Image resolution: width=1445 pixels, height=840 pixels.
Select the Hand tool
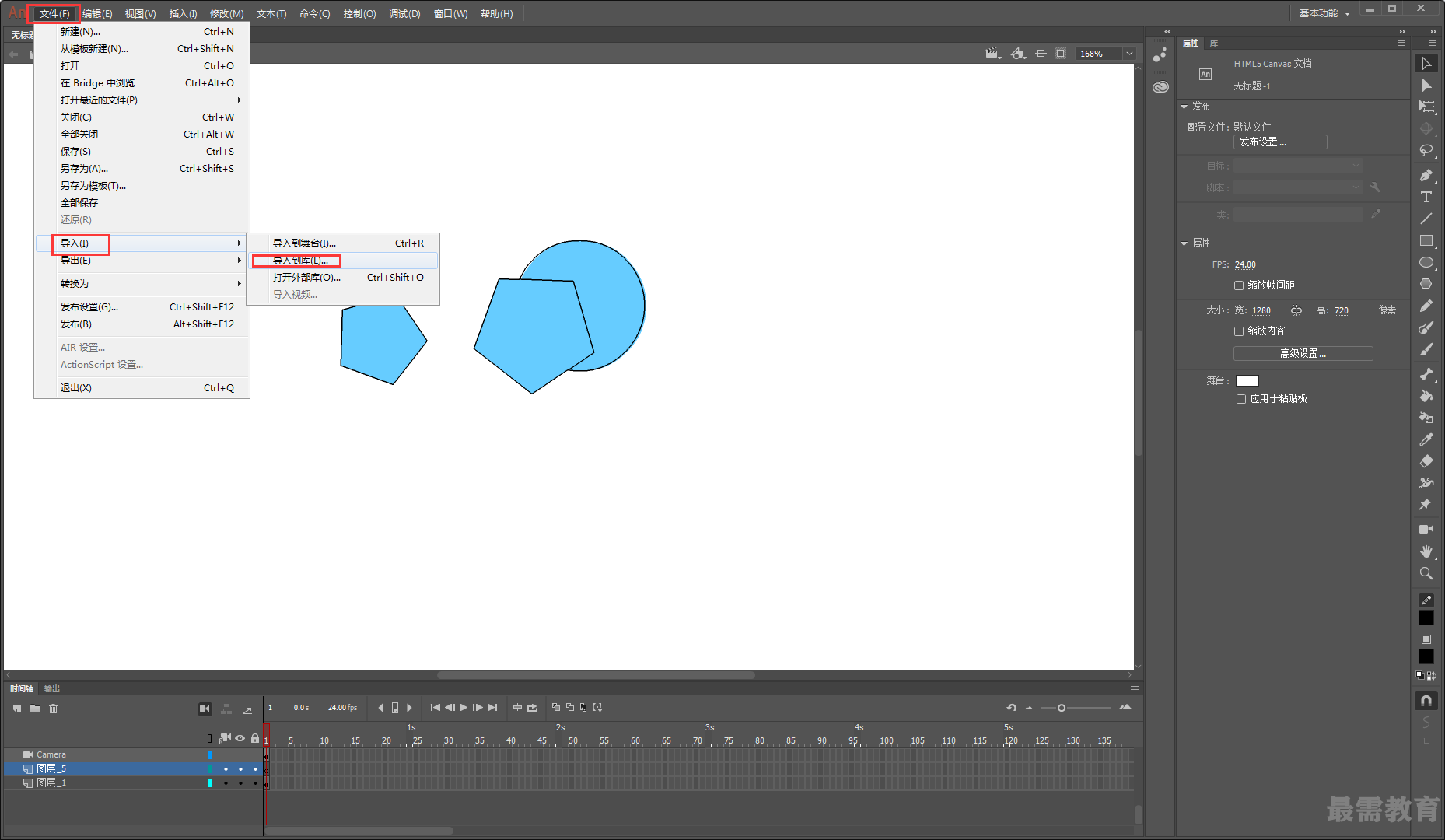tap(1426, 551)
